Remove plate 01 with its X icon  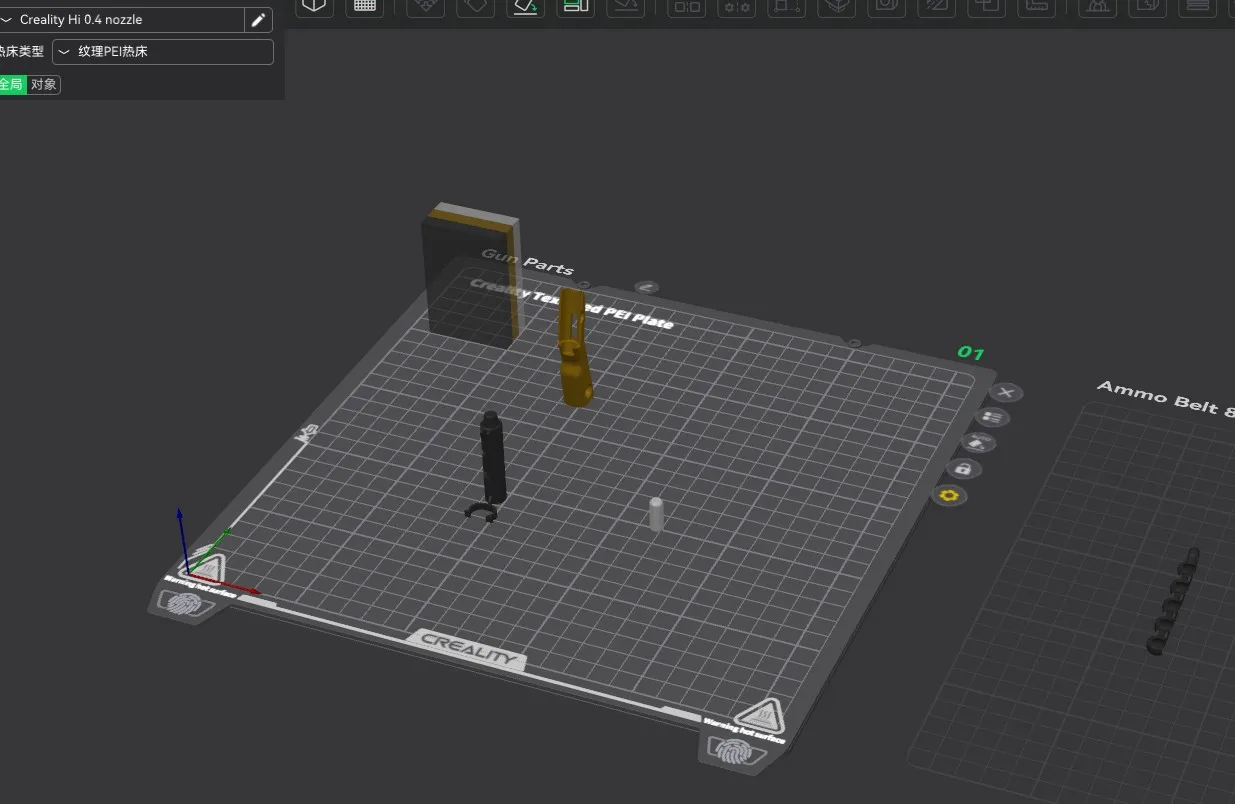tap(1006, 392)
